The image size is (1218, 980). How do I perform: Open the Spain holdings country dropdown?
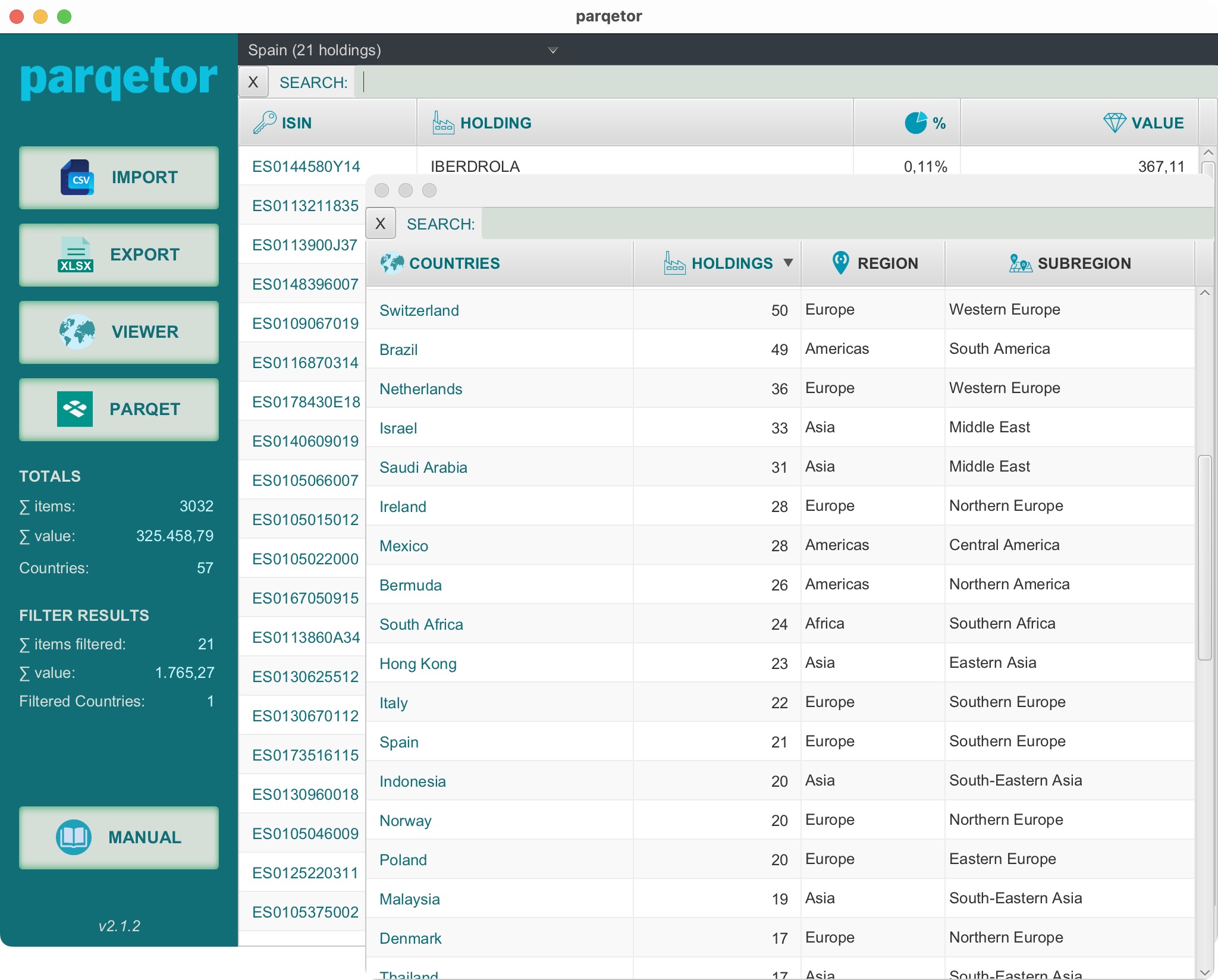click(x=553, y=50)
